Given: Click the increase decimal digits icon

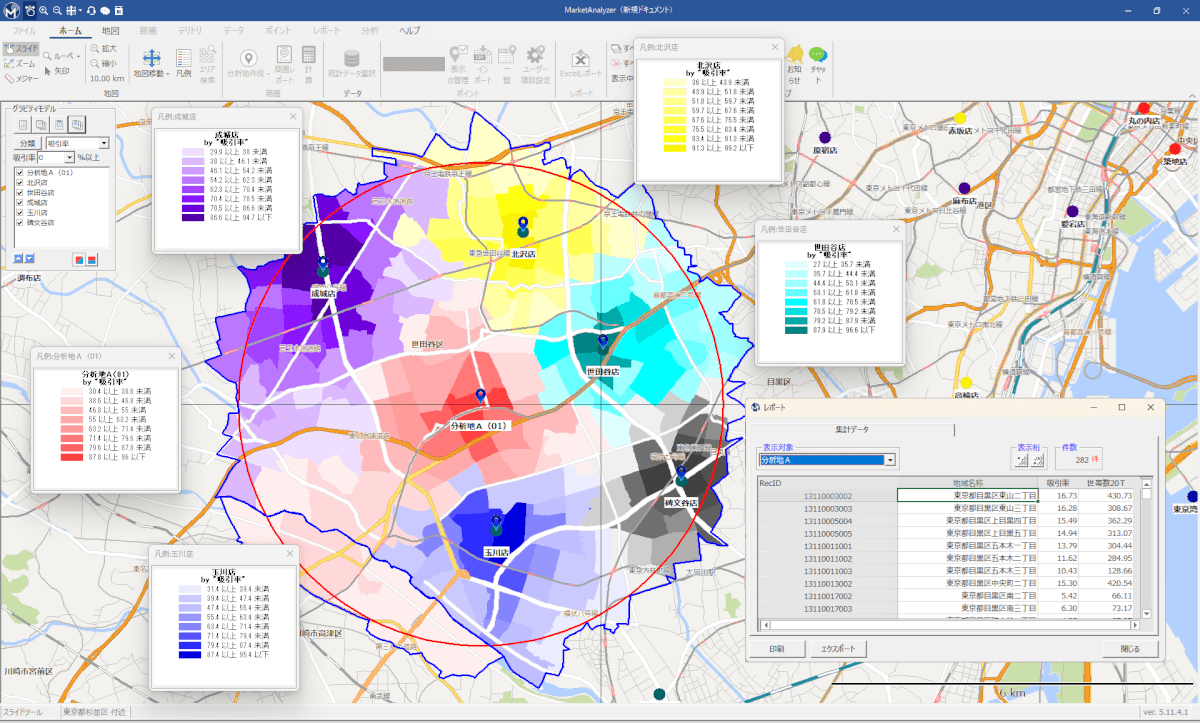Looking at the screenshot, I should pyautogui.click(x=1022, y=460).
